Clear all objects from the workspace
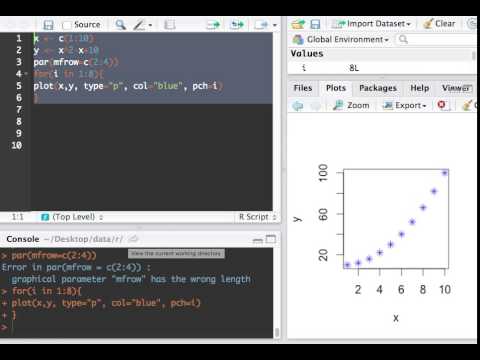 click(439, 24)
